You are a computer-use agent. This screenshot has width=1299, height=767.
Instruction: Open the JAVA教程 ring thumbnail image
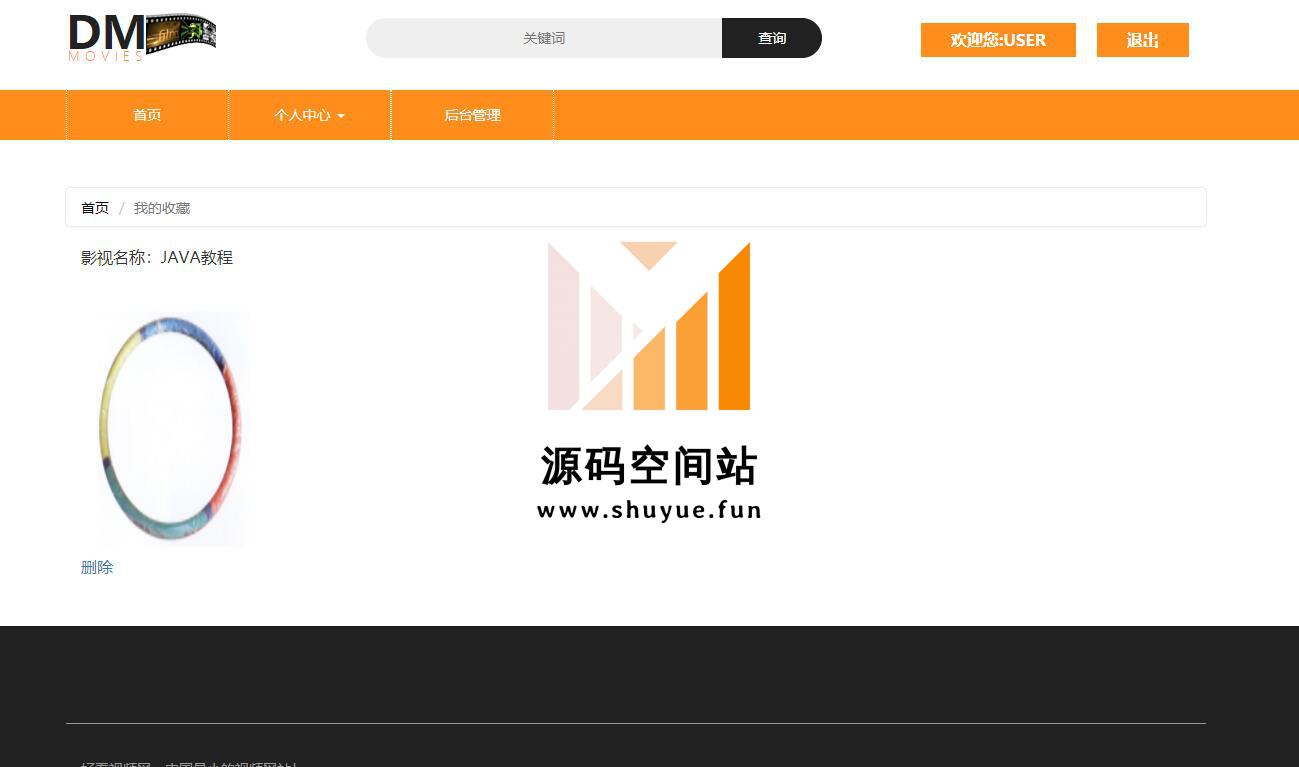[x=172, y=429]
